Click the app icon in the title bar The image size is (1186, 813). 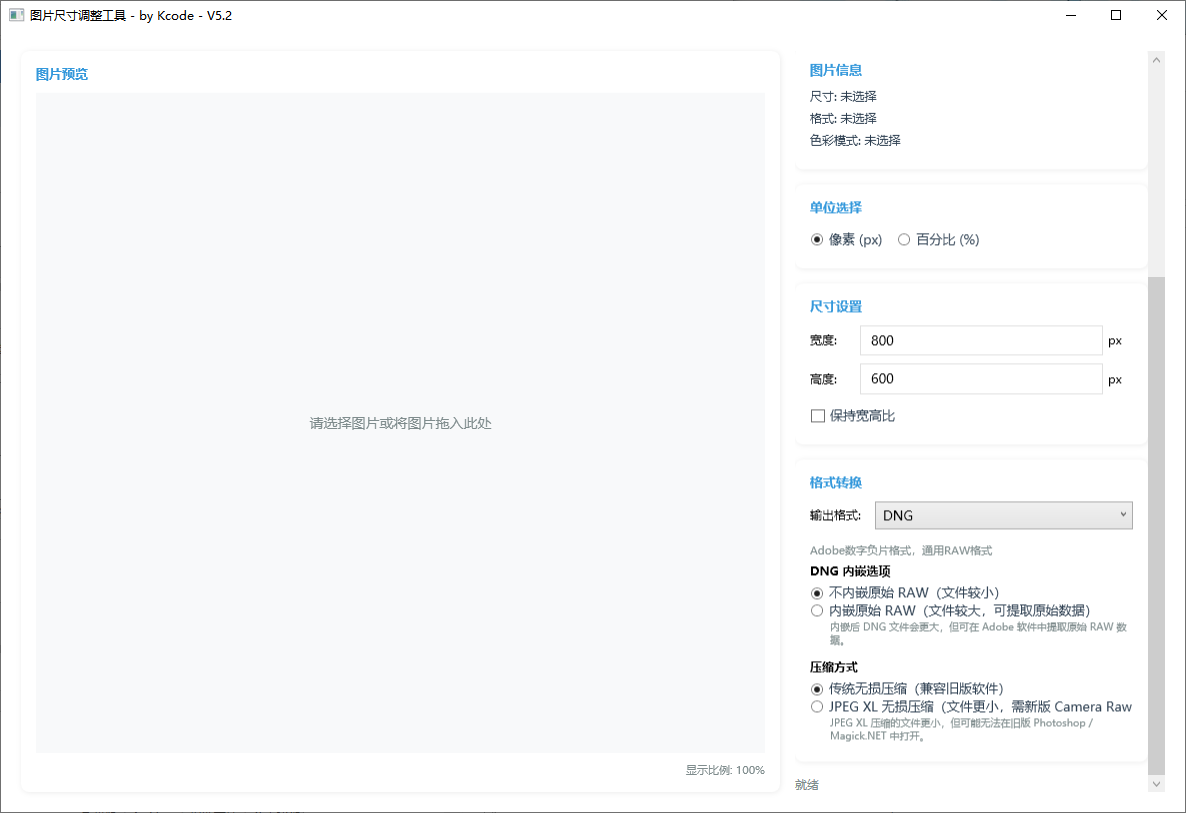click(16, 15)
